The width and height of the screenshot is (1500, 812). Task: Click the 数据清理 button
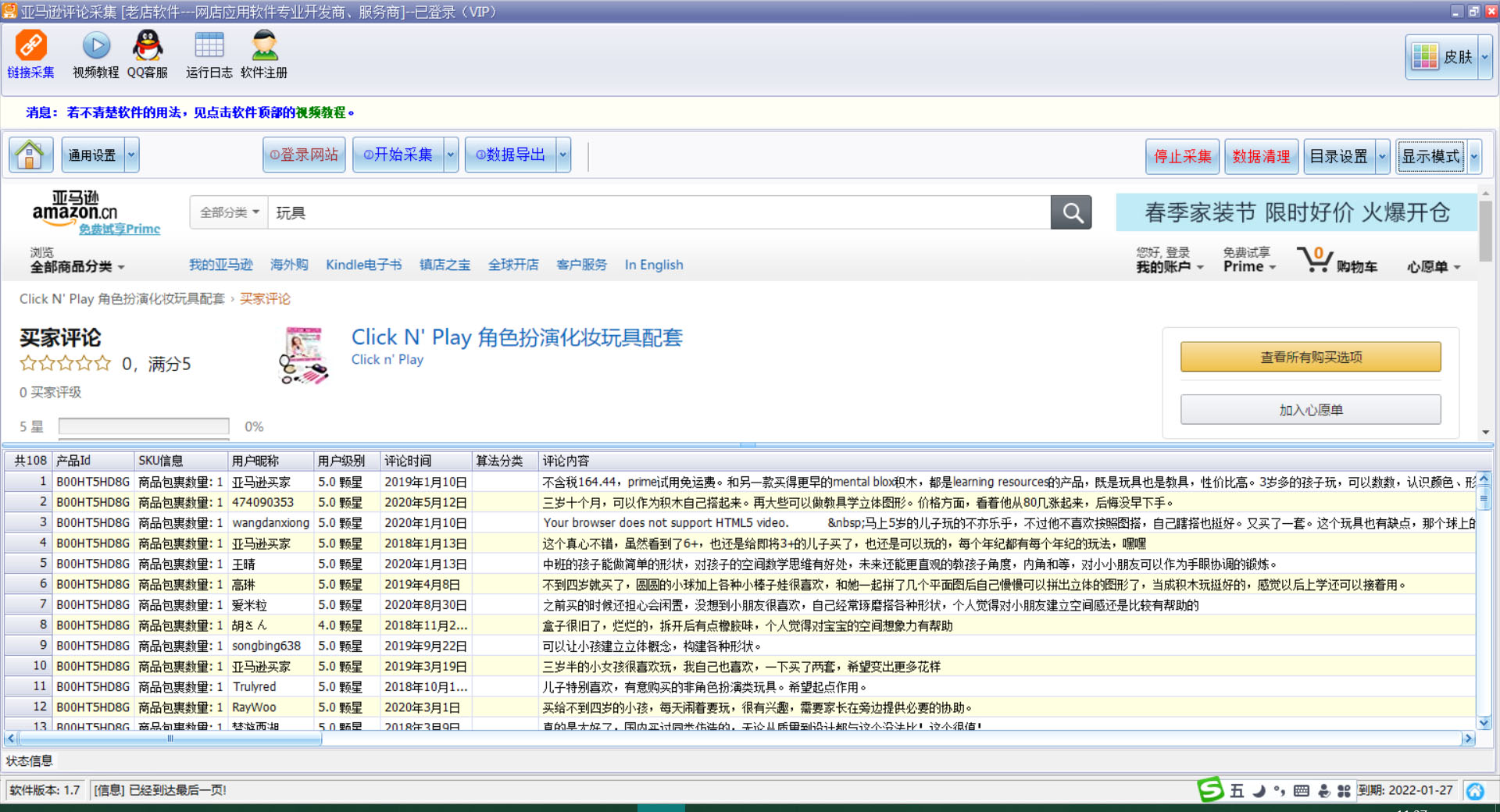tap(1261, 156)
